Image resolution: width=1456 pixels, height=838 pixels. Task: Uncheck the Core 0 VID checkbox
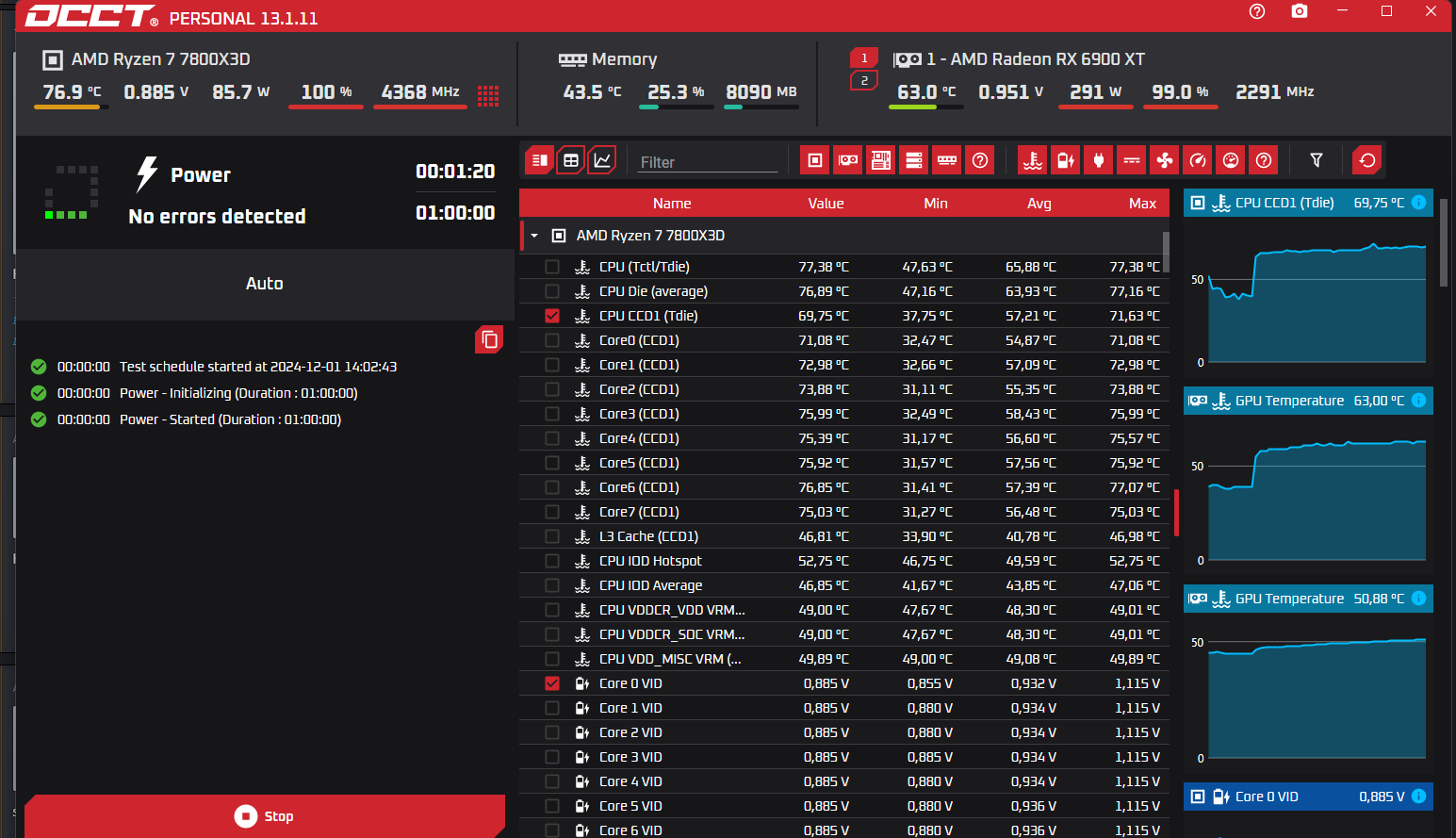coord(552,683)
